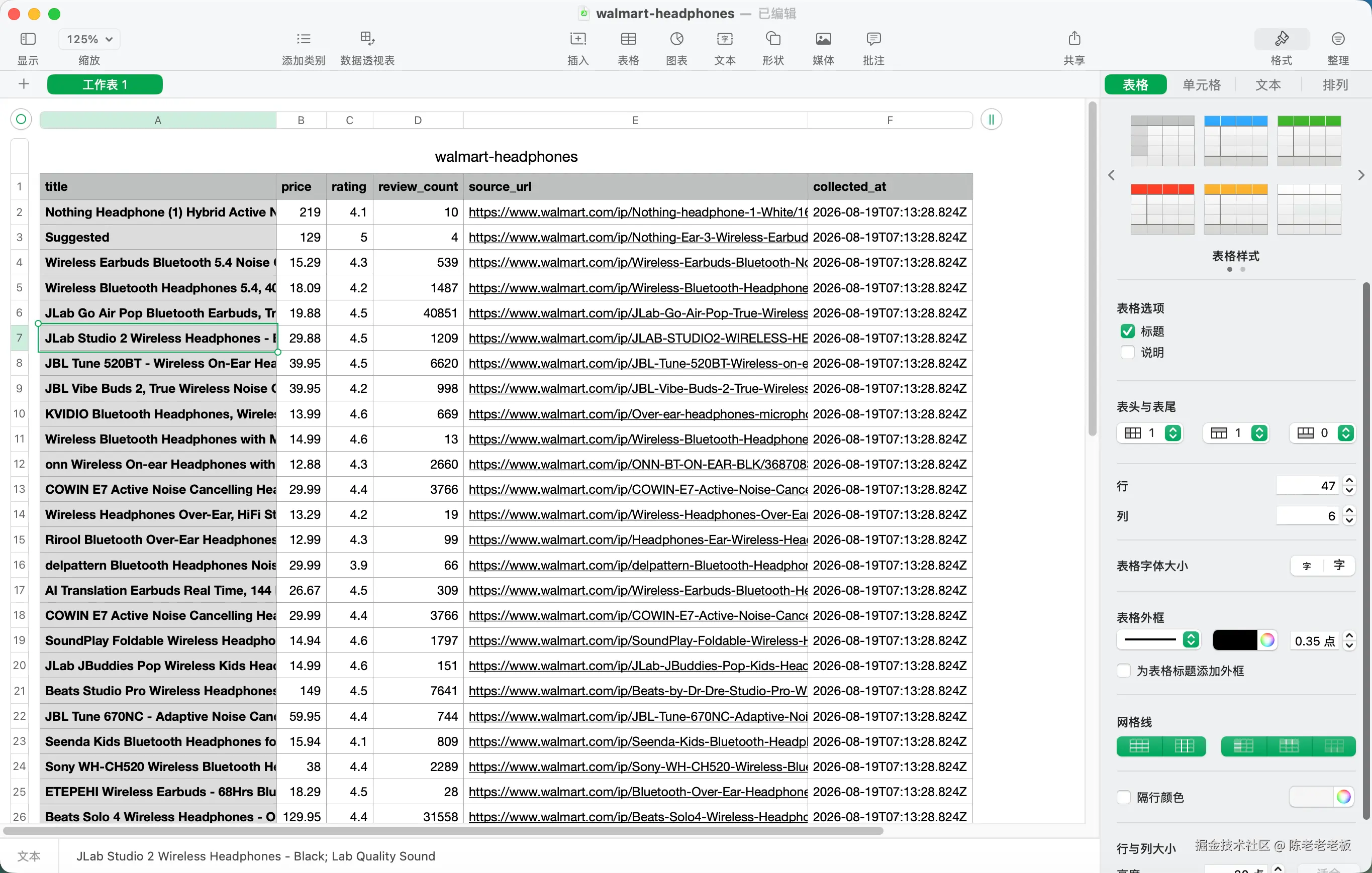Choose the green table style thumbnail
The height and width of the screenshot is (873, 1372).
(x=1309, y=141)
